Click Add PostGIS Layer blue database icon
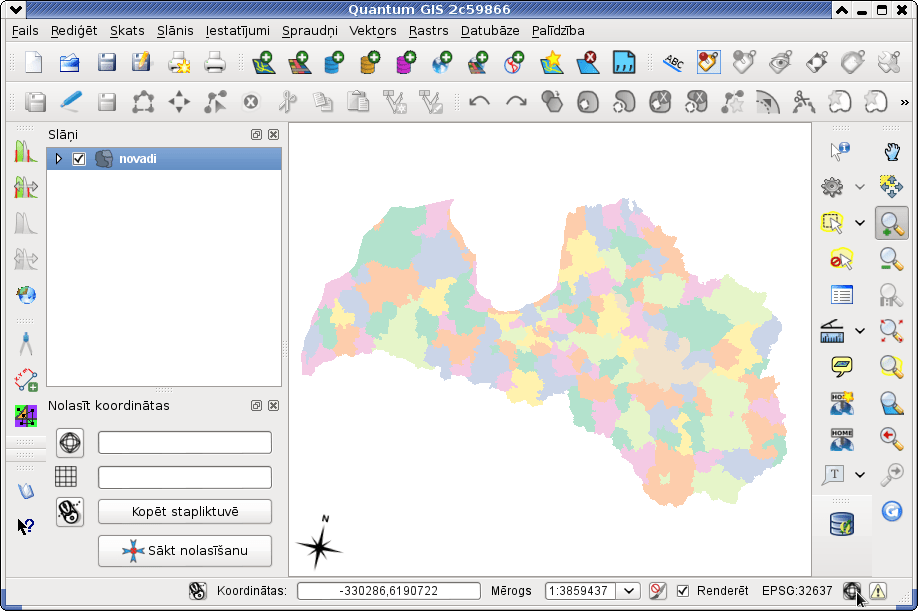Viewport: 918px width, 611px height. click(x=334, y=62)
